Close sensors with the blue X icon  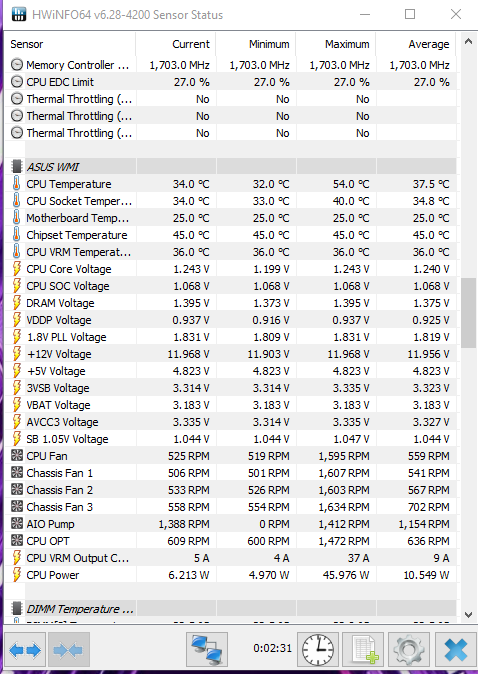pos(455,649)
